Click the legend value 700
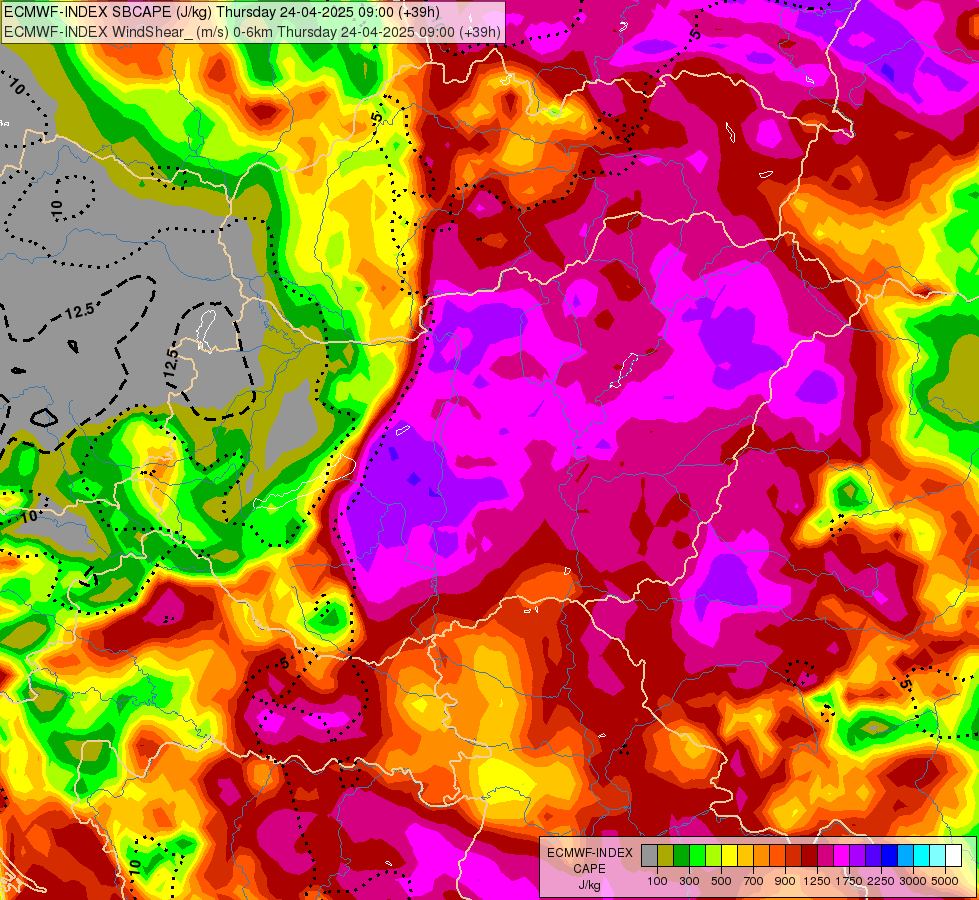The height and width of the screenshot is (900, 979). (x=754, y=881)
